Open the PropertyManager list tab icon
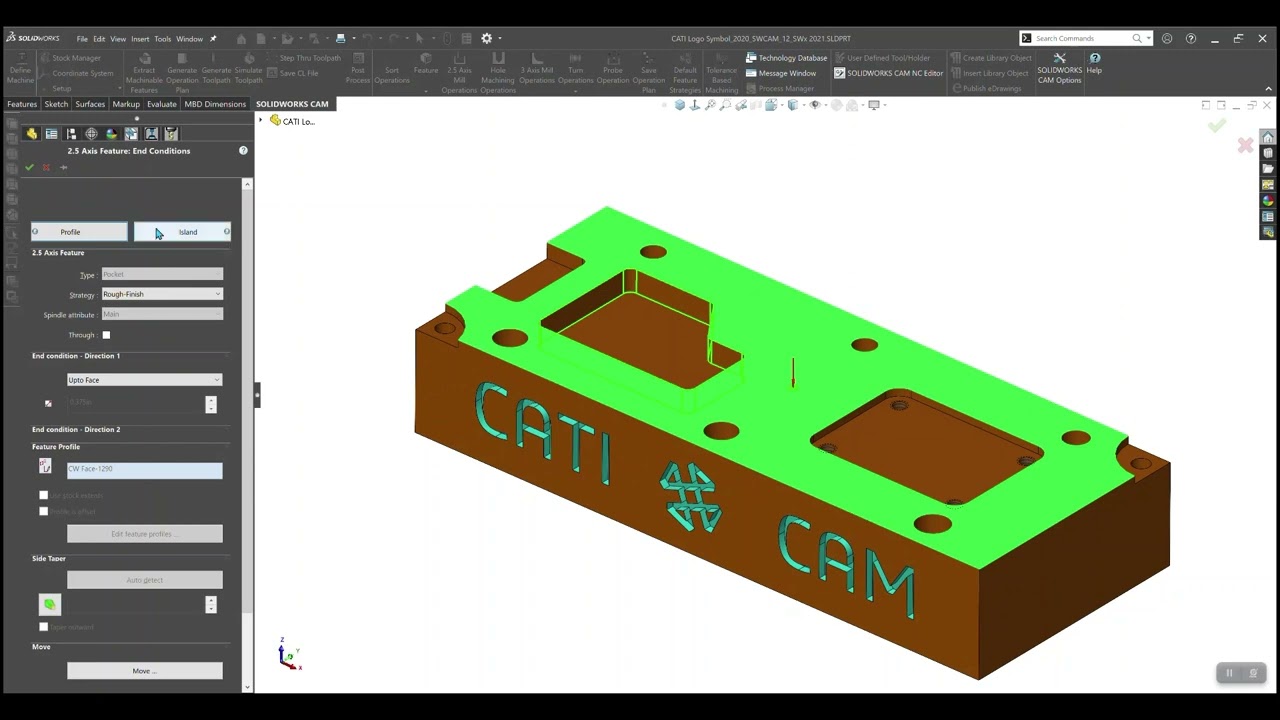Viewport: 1280px width, 720px height. click(x=51, y=133)
